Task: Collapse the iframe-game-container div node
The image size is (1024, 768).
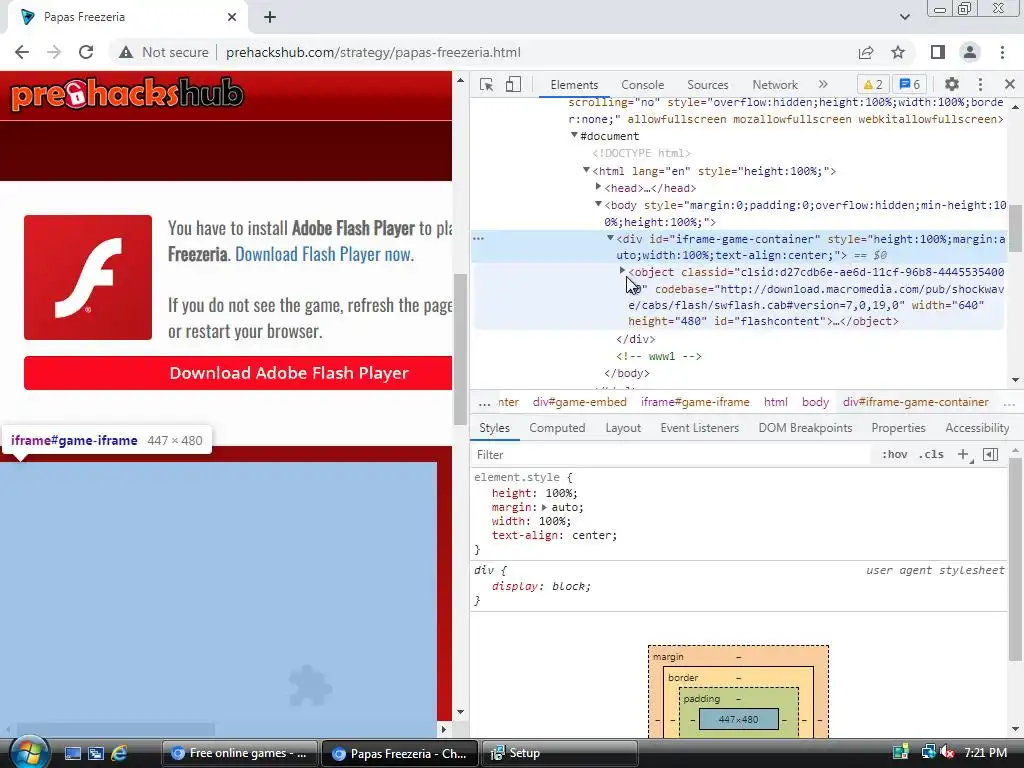Action: (610, 238)
